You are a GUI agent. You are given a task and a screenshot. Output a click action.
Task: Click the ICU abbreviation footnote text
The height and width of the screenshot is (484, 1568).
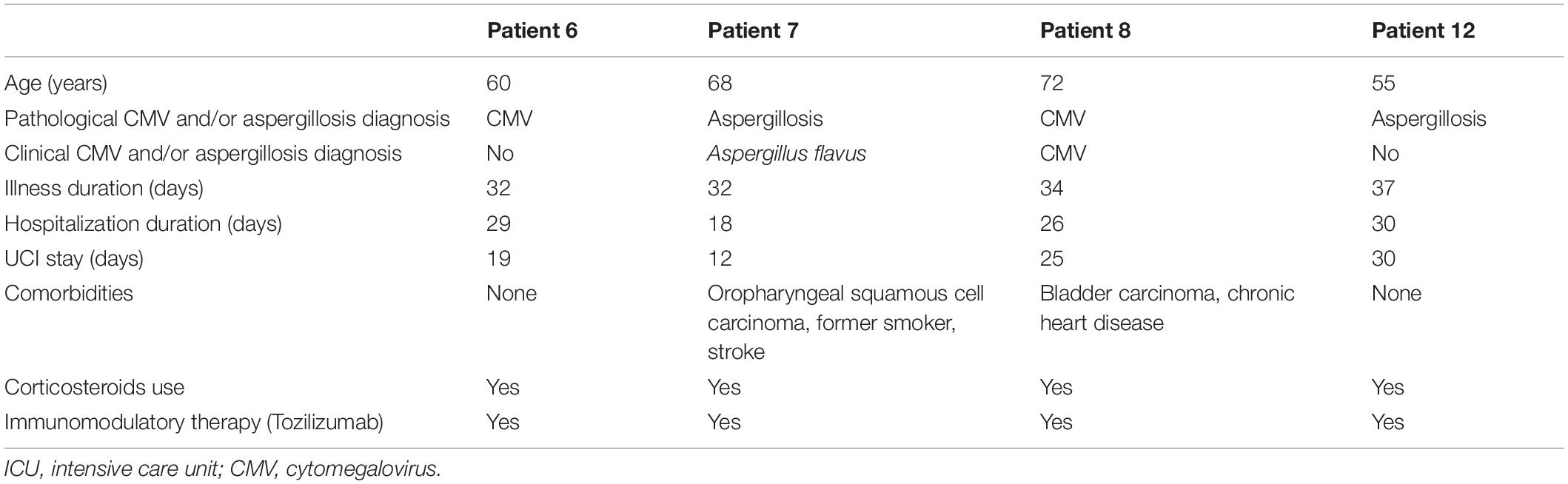(222, 469)
